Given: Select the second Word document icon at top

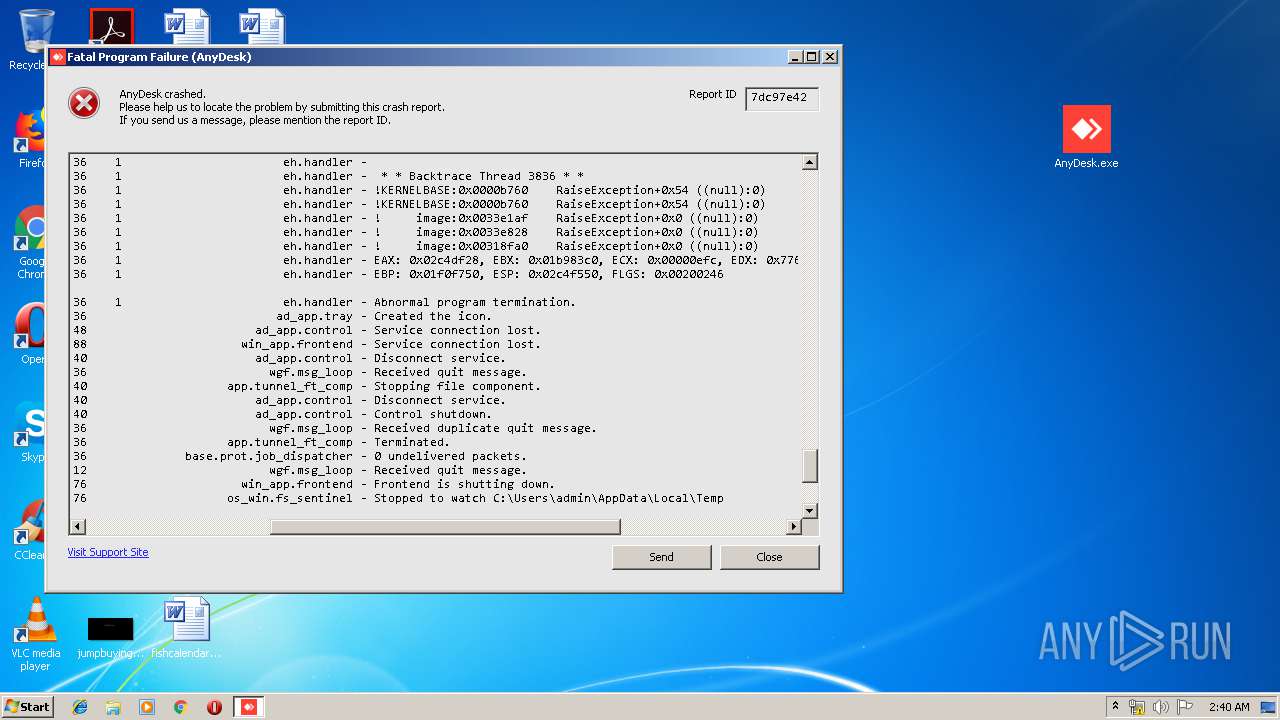Looking at the screenshot, I should pos(262,27).
